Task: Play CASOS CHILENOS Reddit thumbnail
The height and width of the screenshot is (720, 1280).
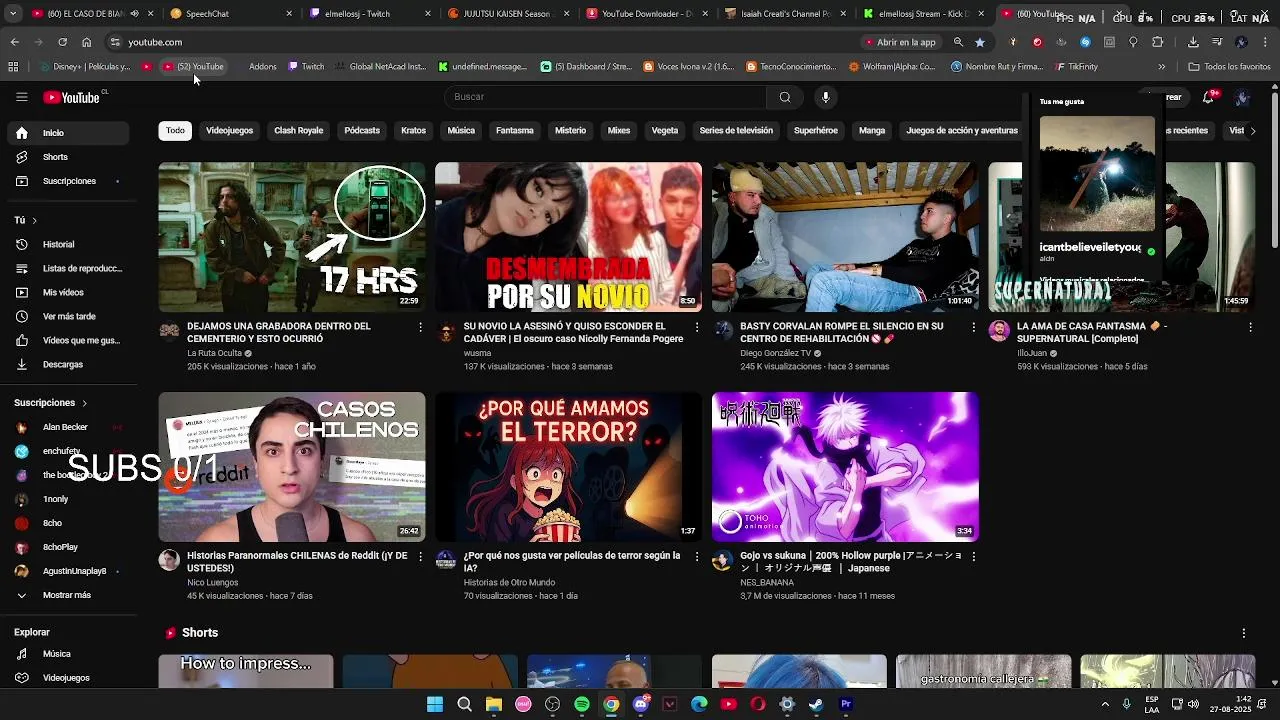Action: 292,467
